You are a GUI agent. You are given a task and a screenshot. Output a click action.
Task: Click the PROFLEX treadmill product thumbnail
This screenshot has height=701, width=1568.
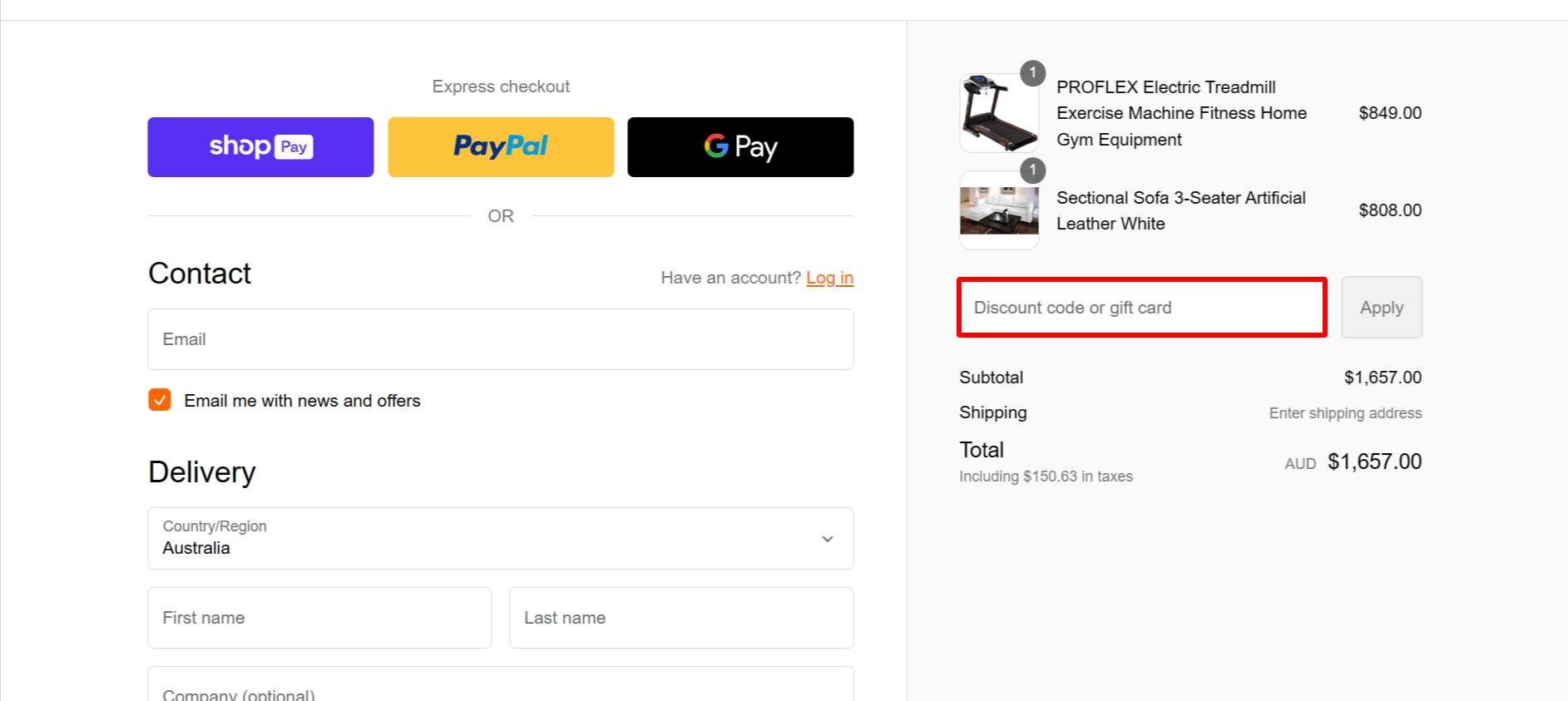(x=998, y=113)
